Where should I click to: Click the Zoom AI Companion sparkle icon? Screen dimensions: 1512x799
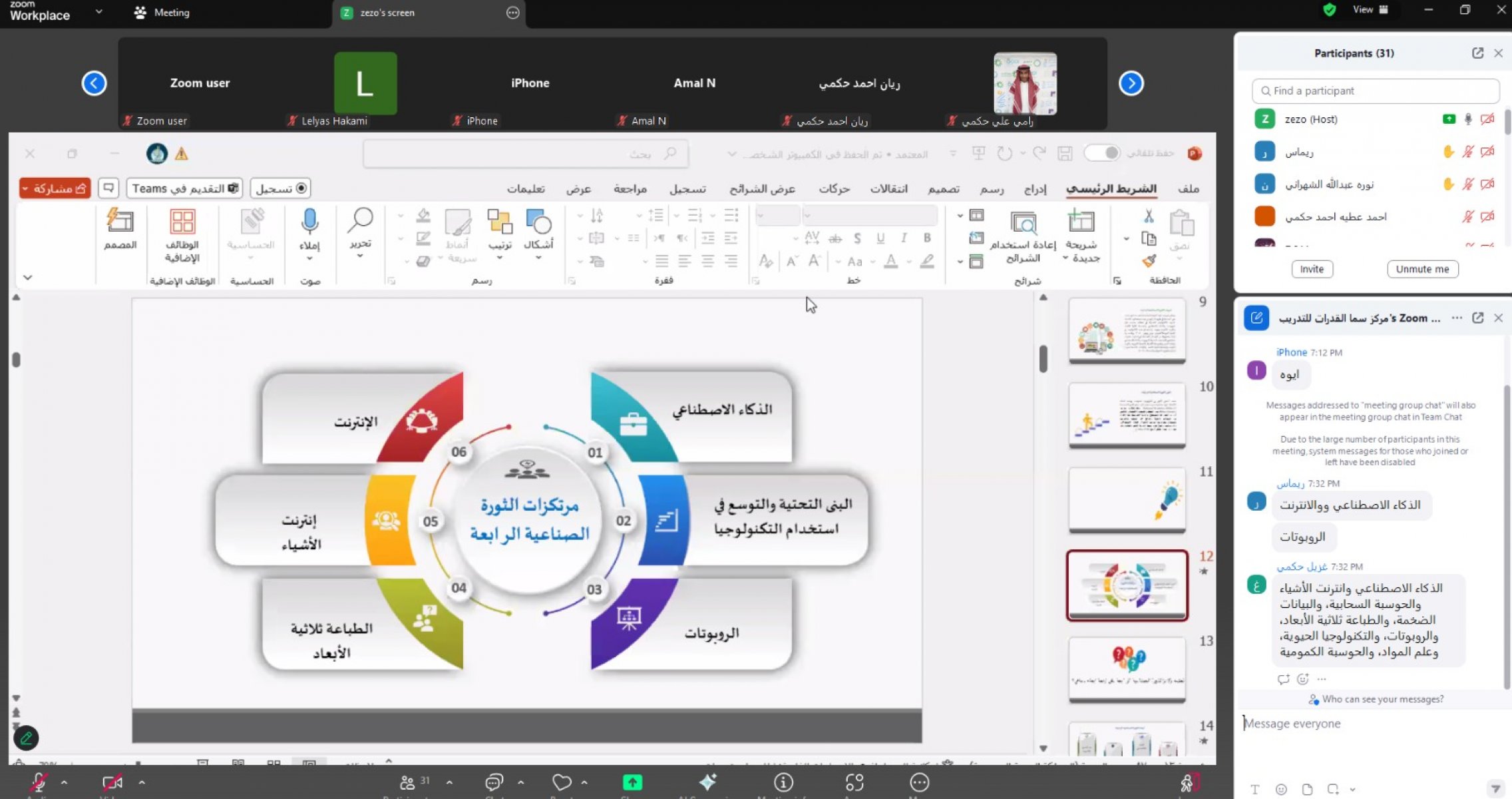pos(707,782)
